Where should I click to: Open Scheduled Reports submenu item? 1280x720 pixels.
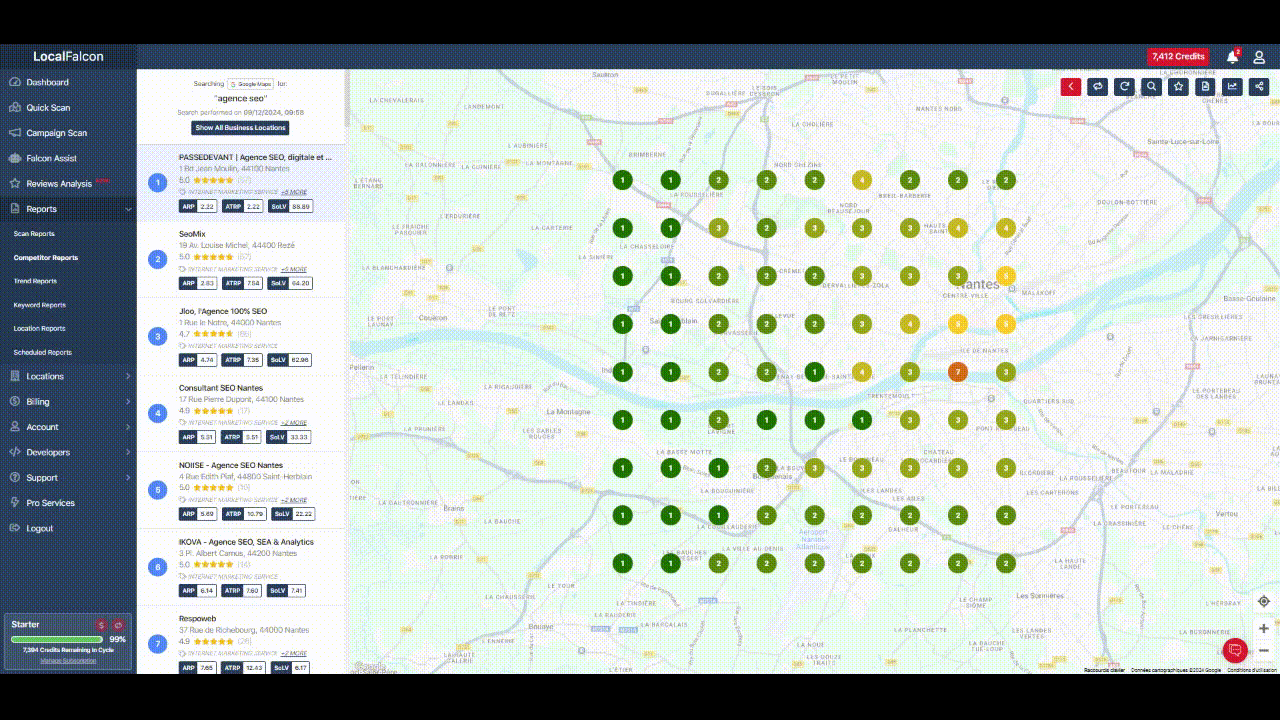(x=43, y=352)
